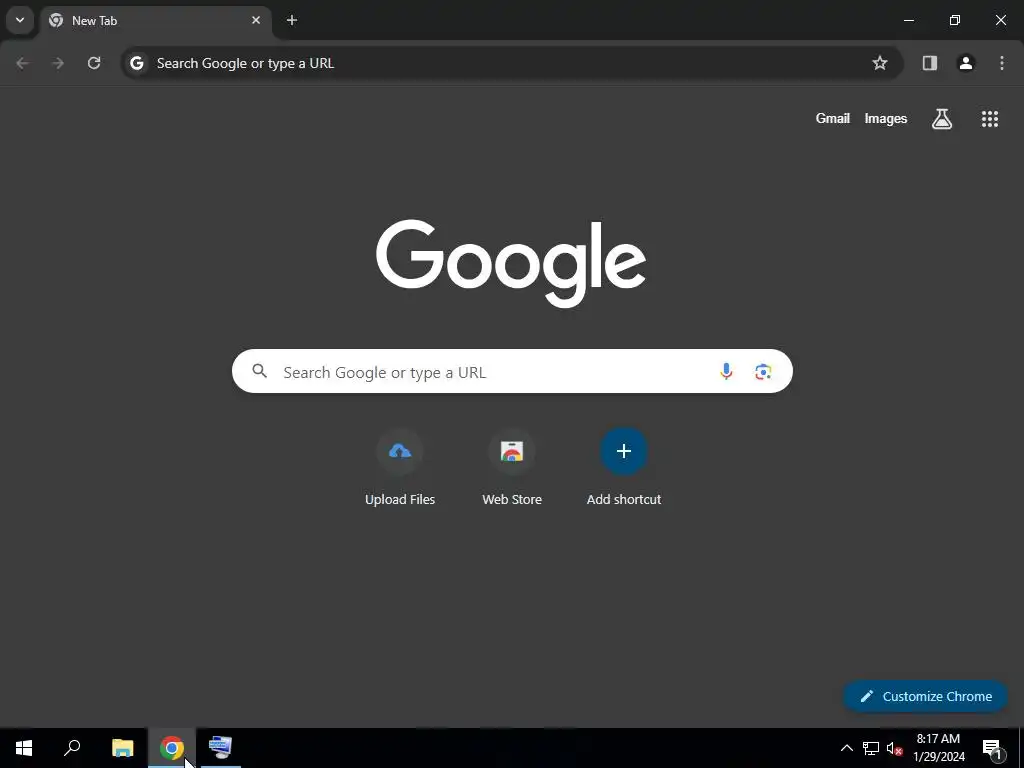Restore down the Chrome window

(x=955, y=20)
